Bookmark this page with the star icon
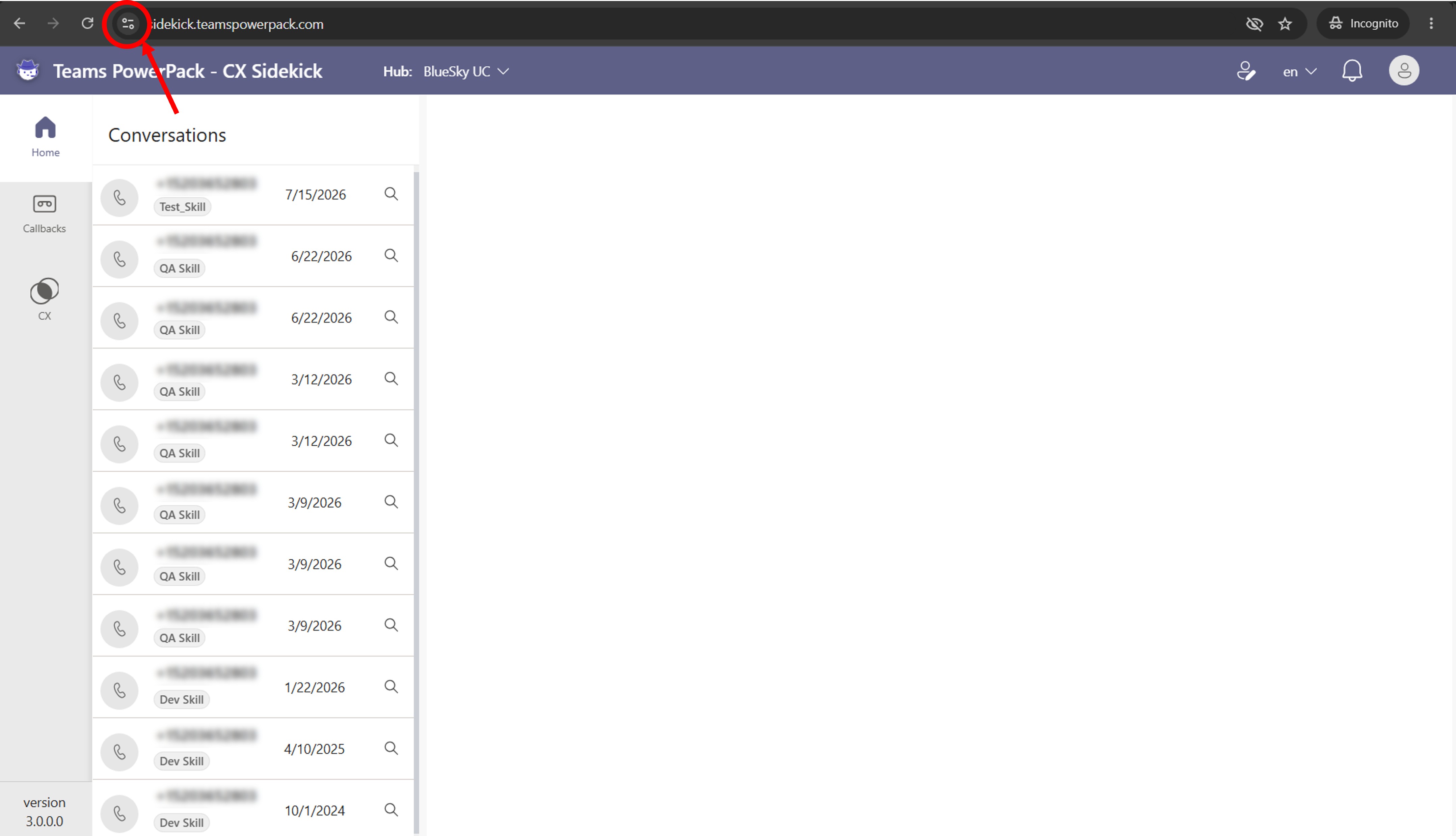 pos(1285,24)
